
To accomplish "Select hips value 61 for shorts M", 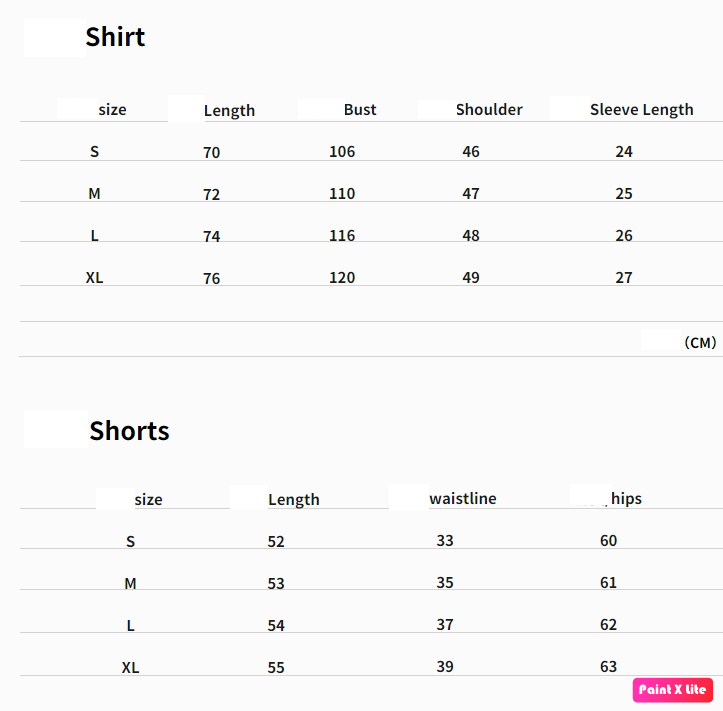I will pyautogui.click(x=609, y=583).
